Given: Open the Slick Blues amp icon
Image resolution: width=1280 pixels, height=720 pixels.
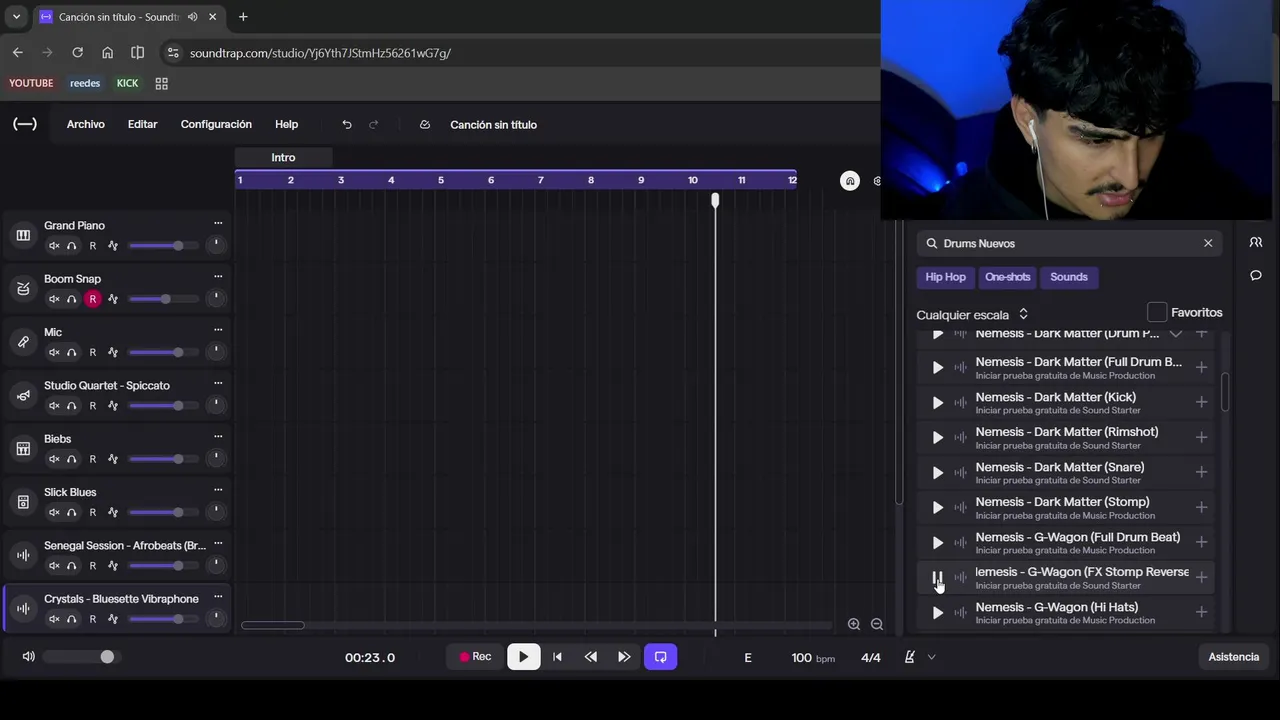Looking at the screenshot, I should coord(23,502).
